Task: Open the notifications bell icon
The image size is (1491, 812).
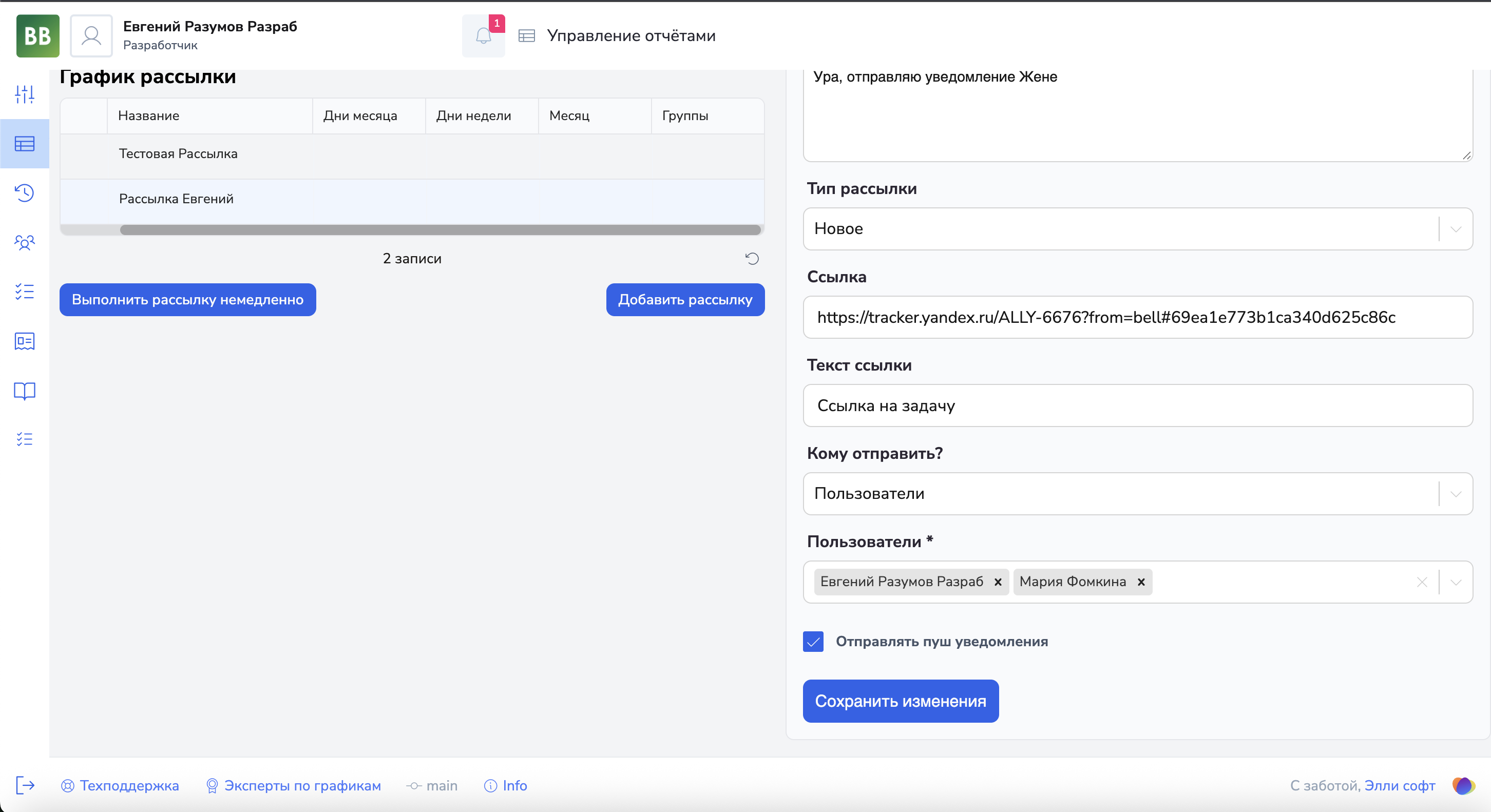Action: [483, 36]
